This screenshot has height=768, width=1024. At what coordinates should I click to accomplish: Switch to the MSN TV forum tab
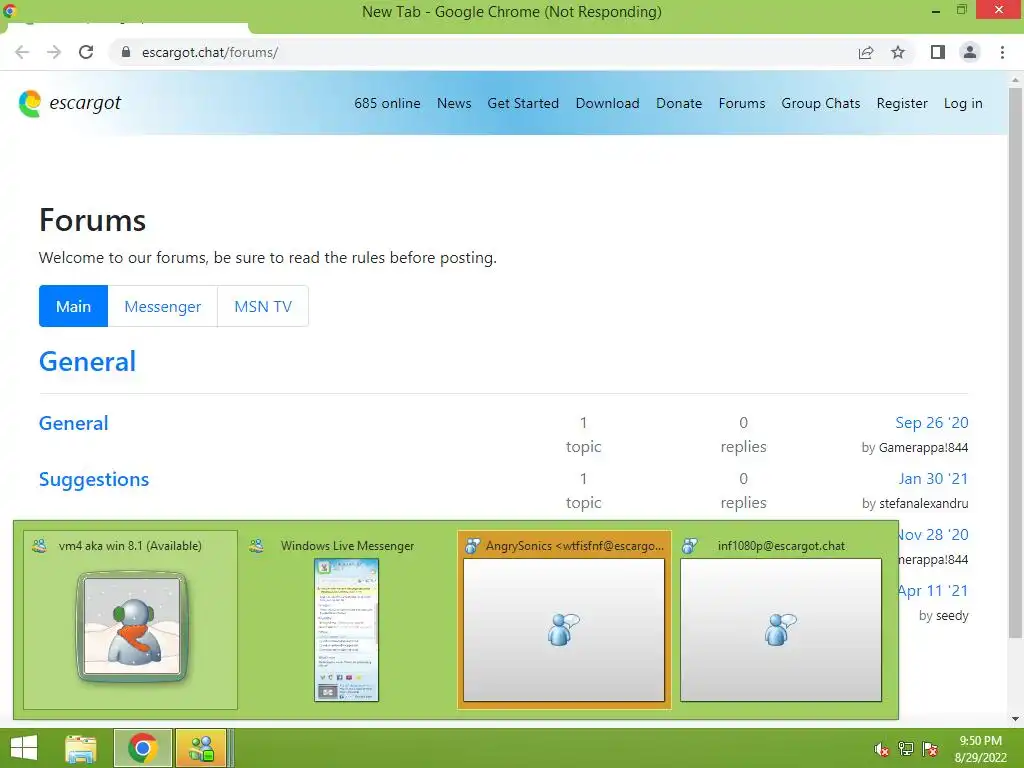click(x=263, y=306)
